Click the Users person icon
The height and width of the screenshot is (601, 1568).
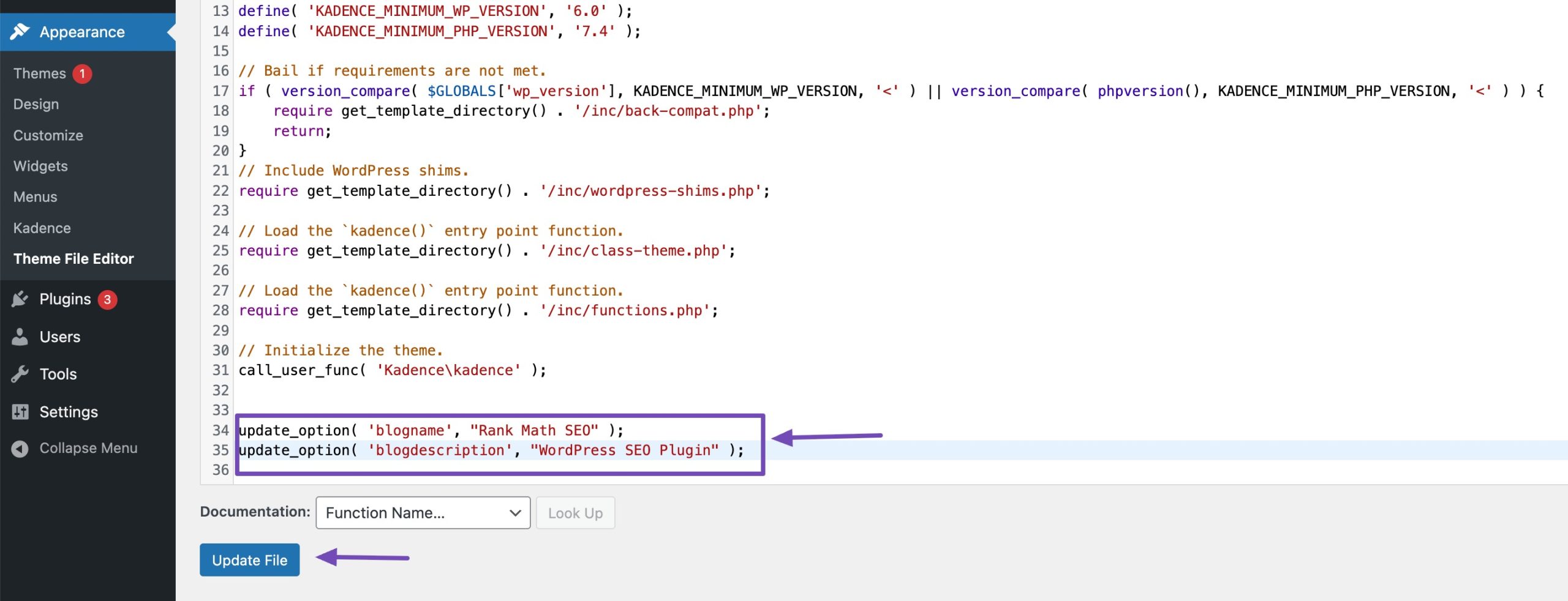click(x=20, y=337)
